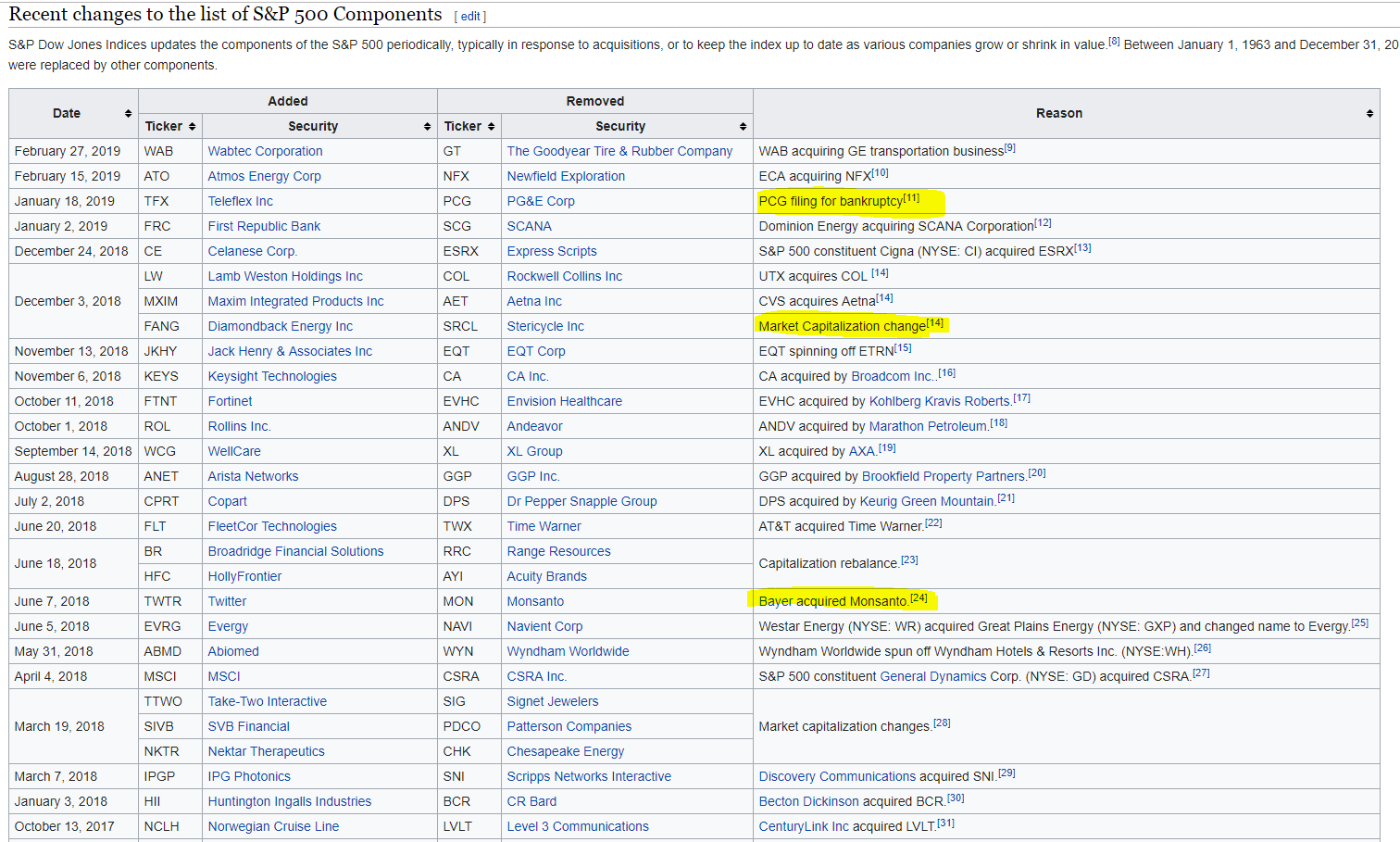Open the WellCare link
The width and height of the screenshot is (1400, 842).
pos(234,451)
